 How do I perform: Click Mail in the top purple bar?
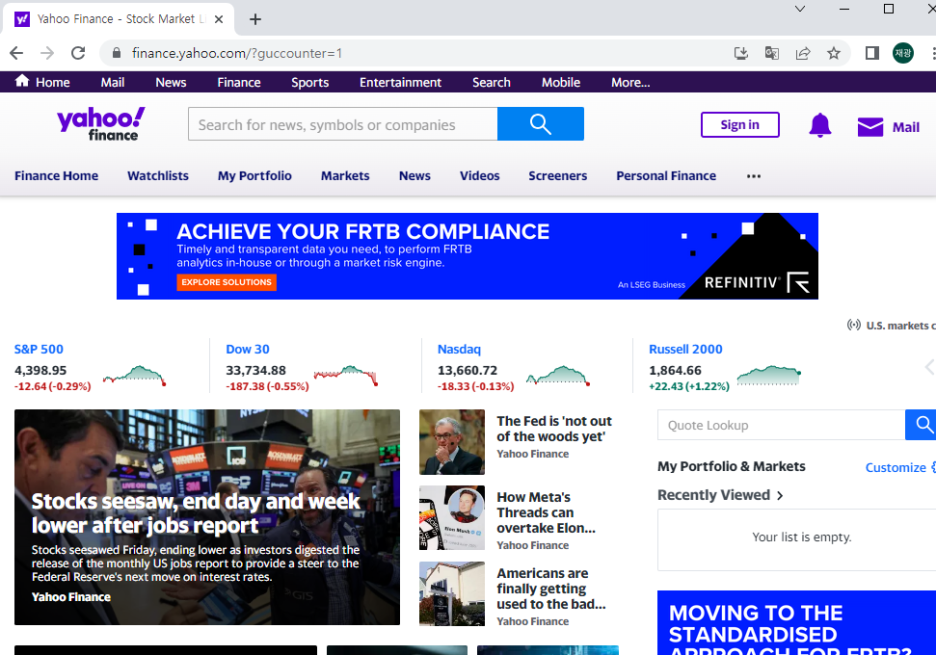(112, 82)
